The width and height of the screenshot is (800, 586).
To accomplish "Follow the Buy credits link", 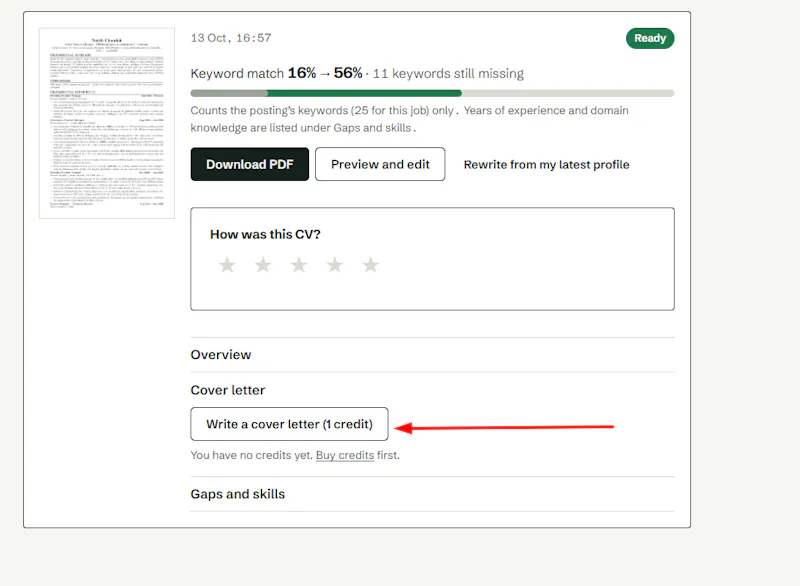I will pos(345,455).
